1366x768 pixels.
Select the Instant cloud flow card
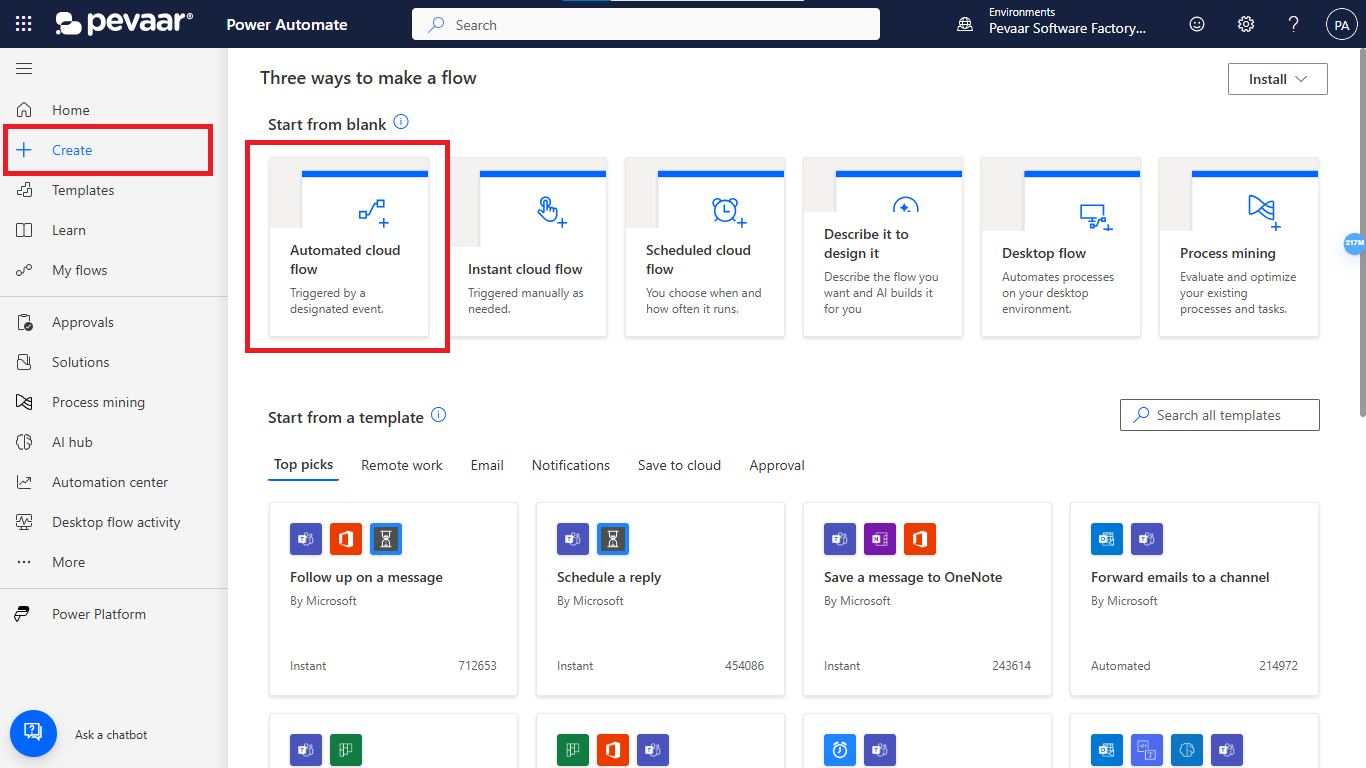tap(527, 248)
